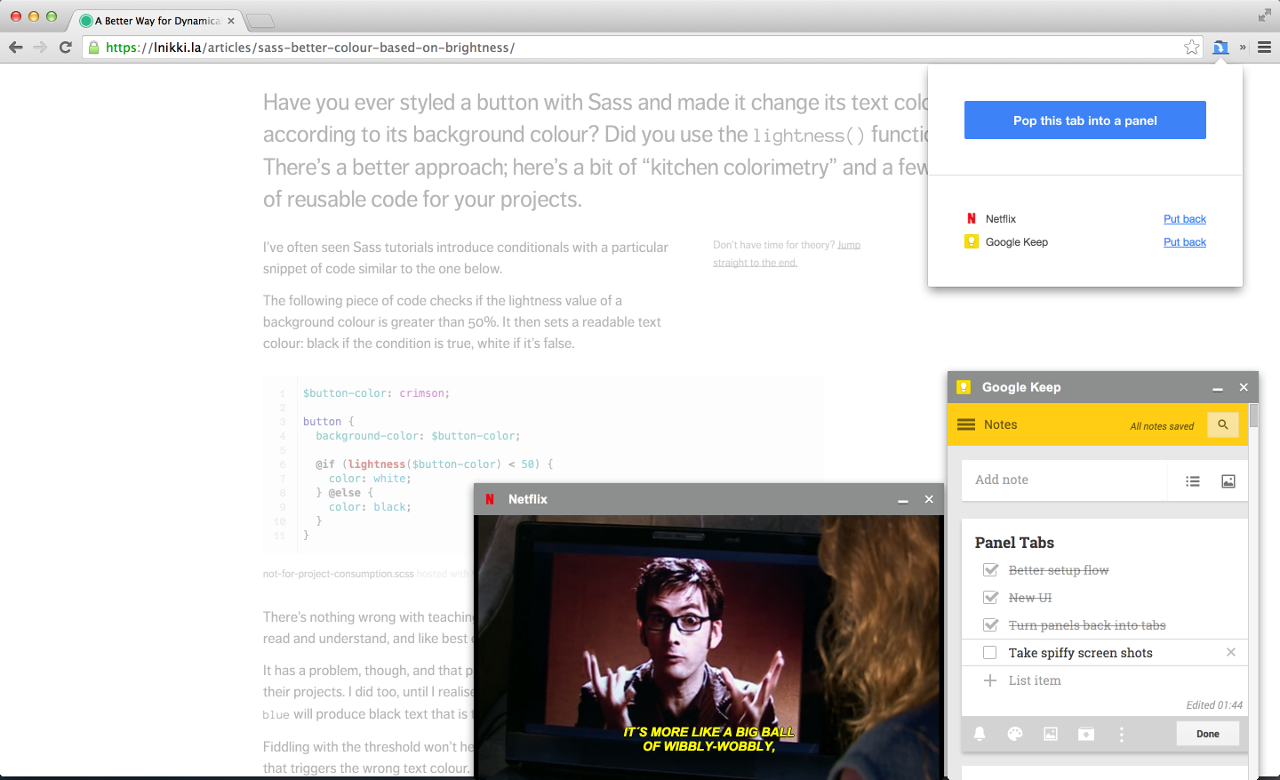Uncheck the Better setup flow item
Screen dimensions: 1280x780
pos(990,570)
